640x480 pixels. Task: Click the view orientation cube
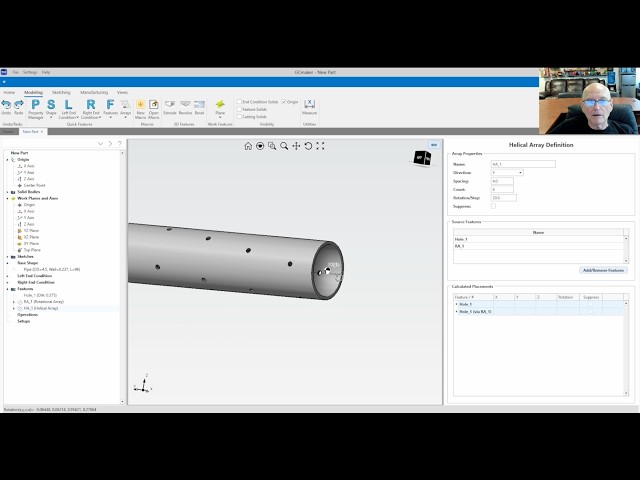pos(422,158)
